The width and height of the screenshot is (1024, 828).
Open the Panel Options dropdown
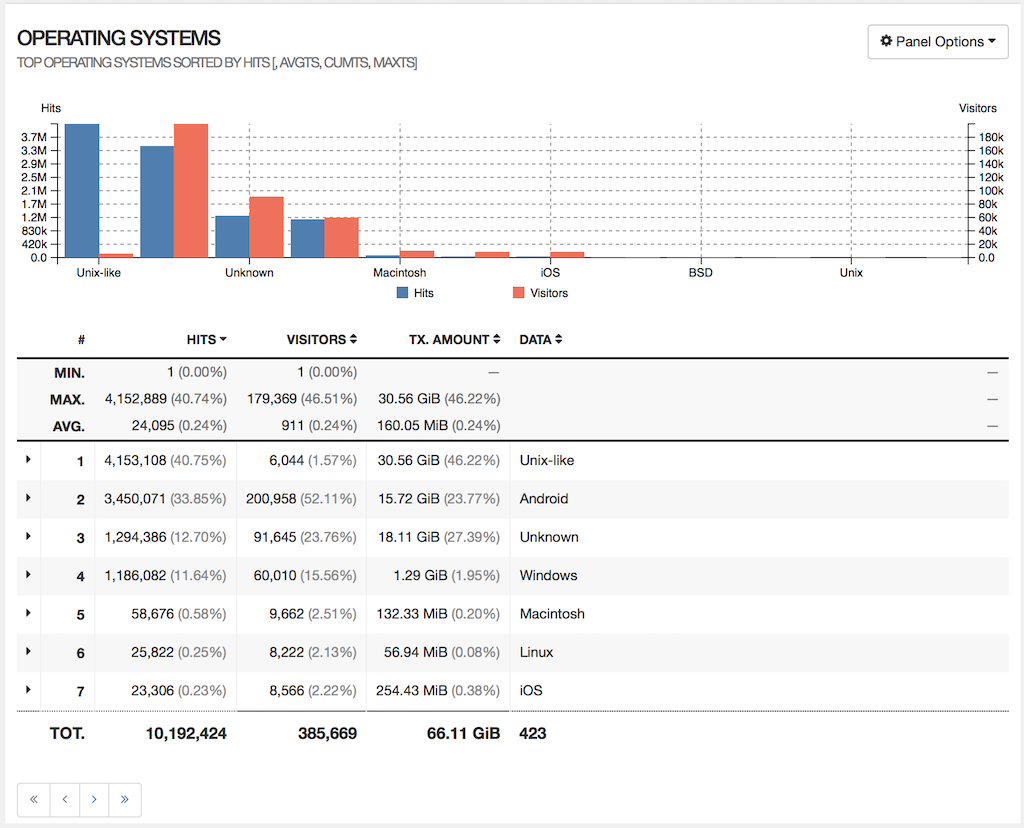tap(938, 42)
